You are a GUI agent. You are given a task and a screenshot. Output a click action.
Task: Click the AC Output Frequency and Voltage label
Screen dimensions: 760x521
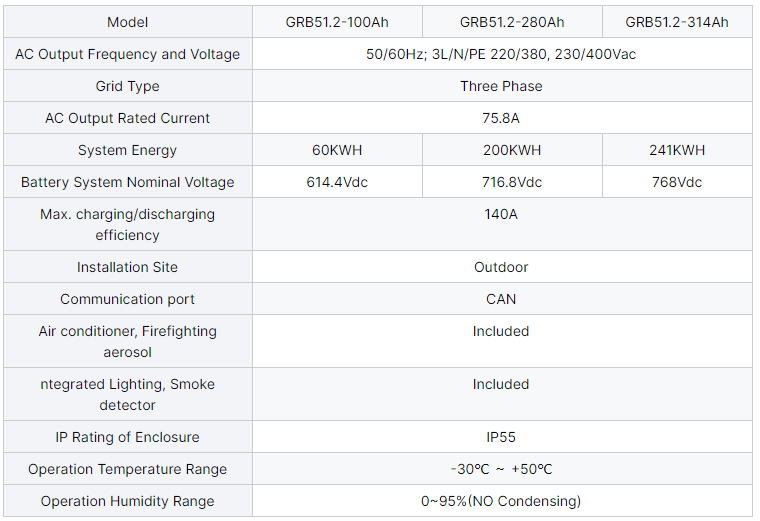(127, 54)
